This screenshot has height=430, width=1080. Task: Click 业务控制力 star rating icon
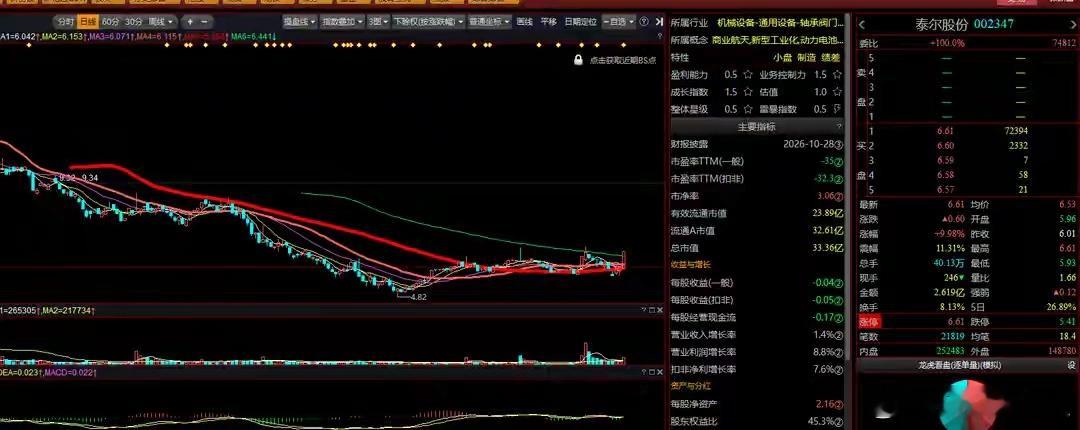pos(837,74)
